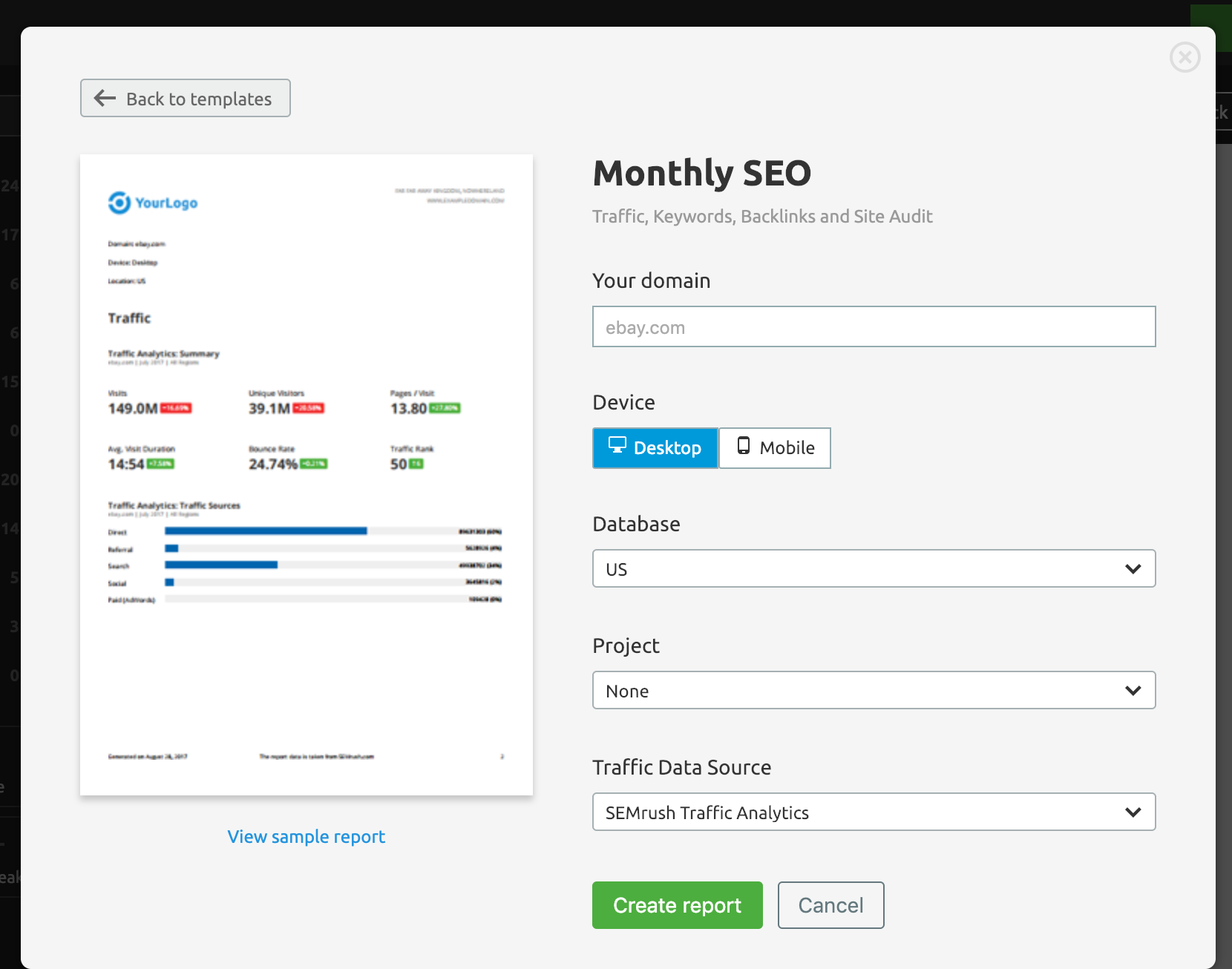Screen dimensions: 1232x969
Task: Click the Database dropdown chevron arrow
Action: click(1133, 569)
